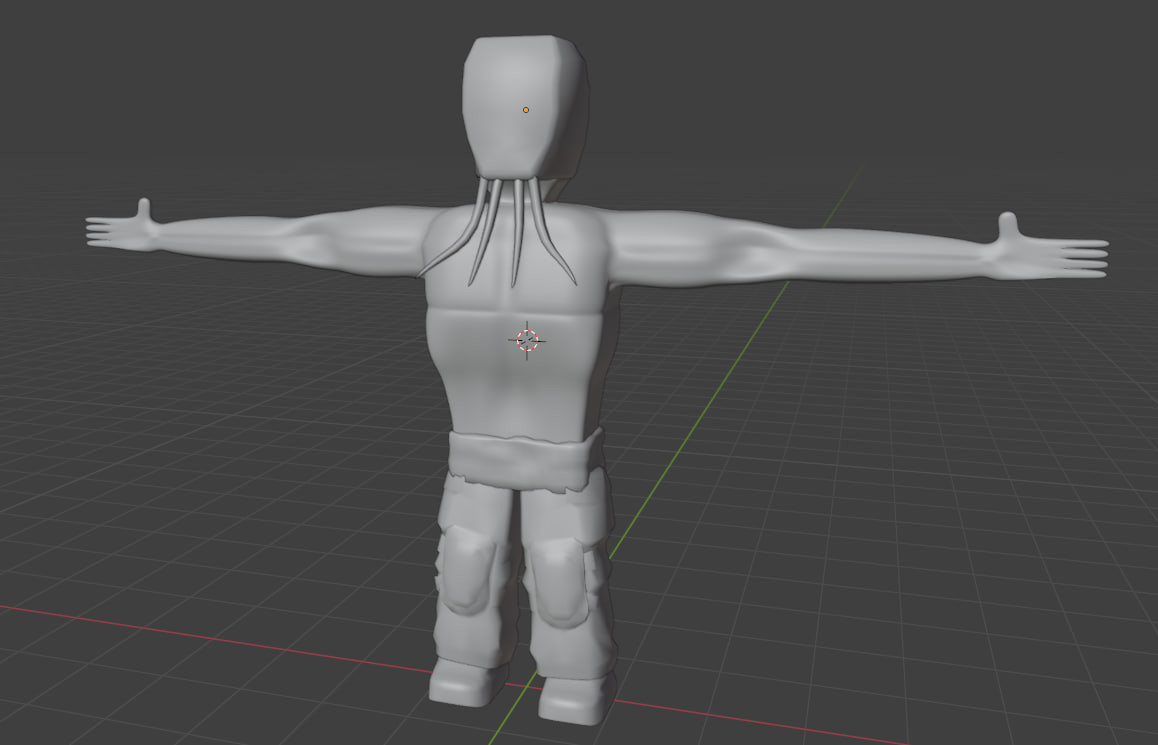Click the hand at the viewport's left side

click(125, 228)
